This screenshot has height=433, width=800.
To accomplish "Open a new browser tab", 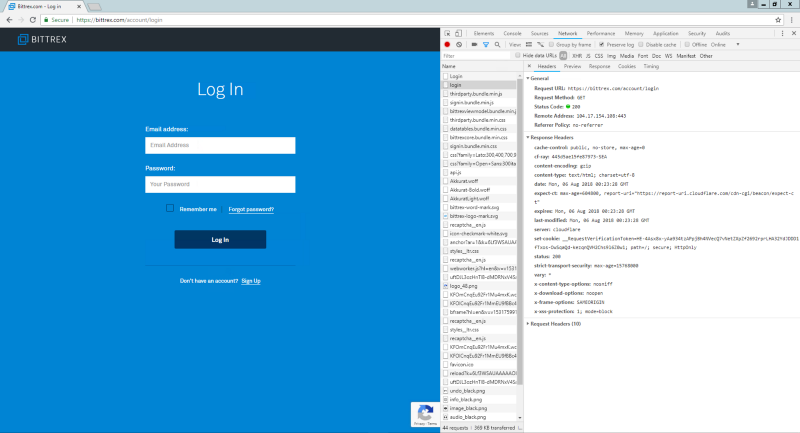I will pos(94,7).
